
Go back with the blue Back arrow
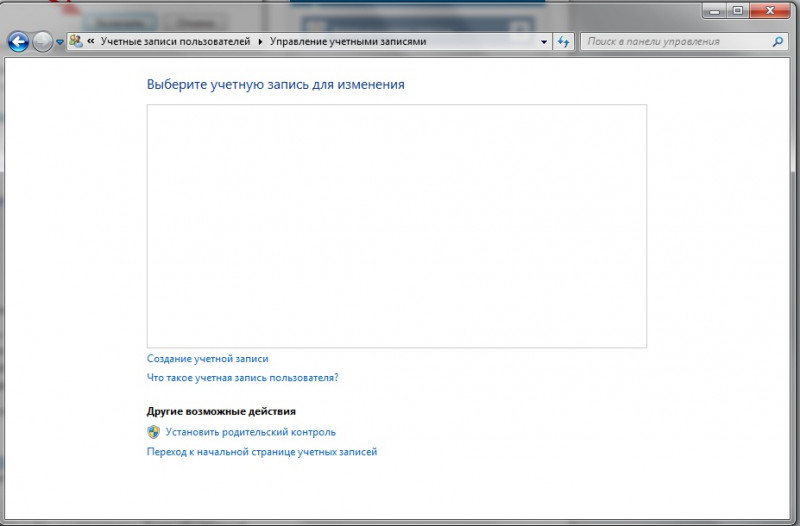(x=18, y=42)
